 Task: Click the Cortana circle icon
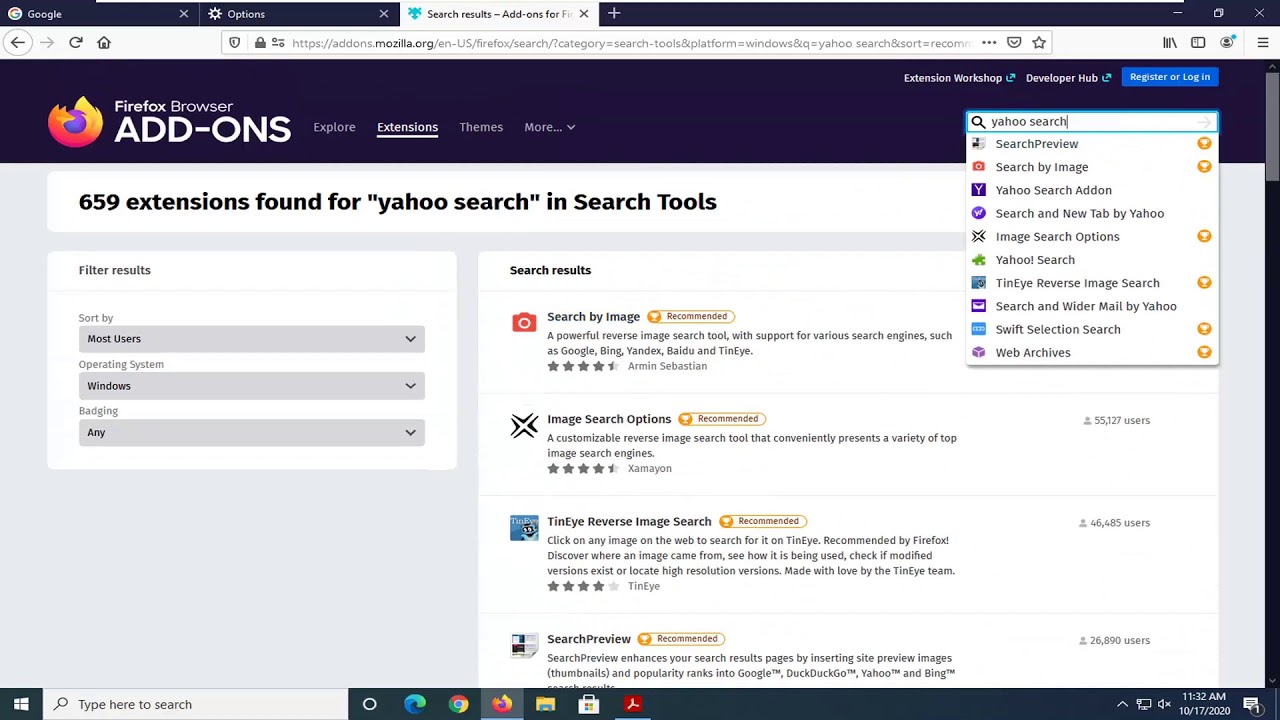(x=369, y=704)
